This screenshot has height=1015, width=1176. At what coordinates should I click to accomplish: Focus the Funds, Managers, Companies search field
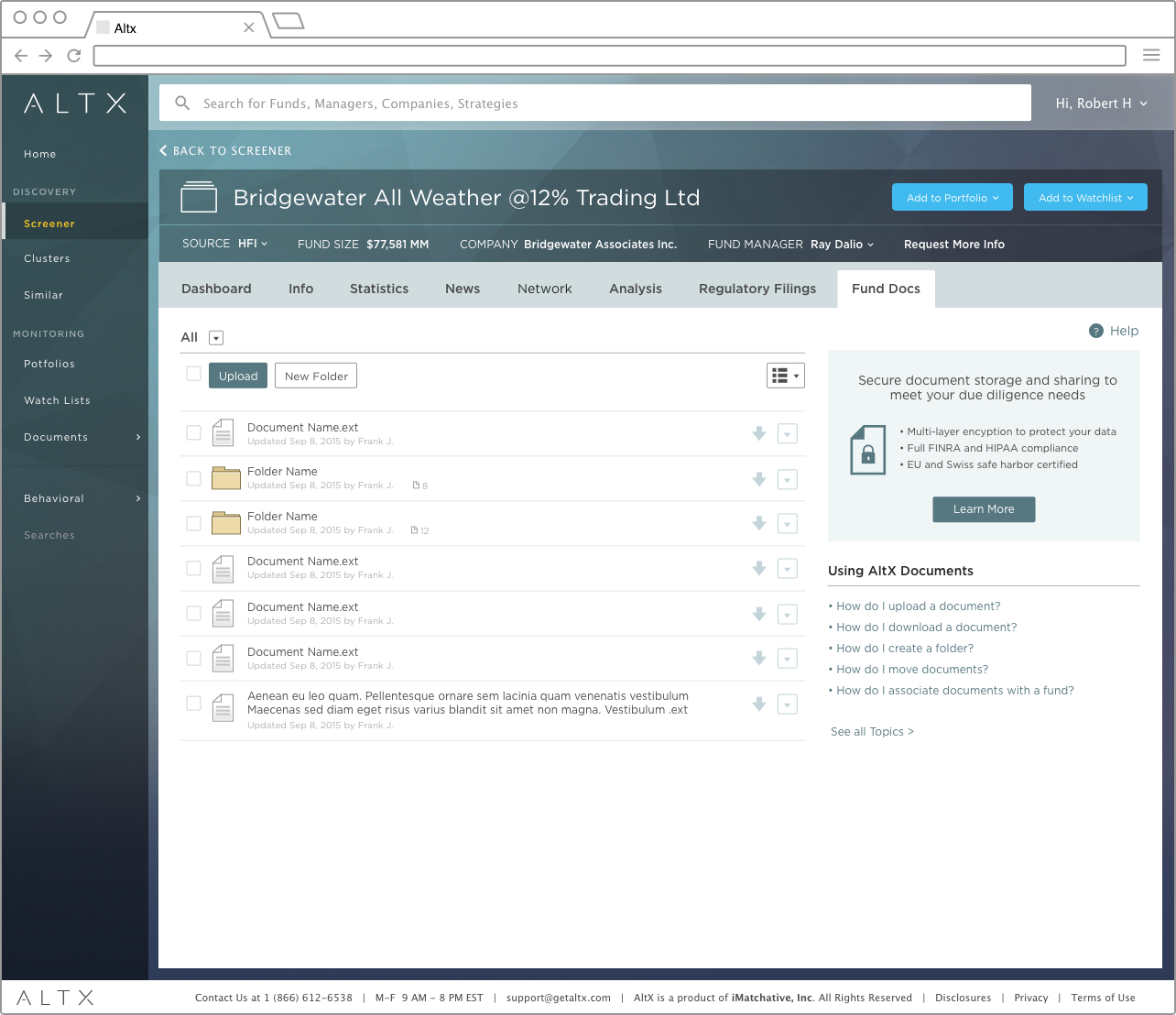point(595,104)
